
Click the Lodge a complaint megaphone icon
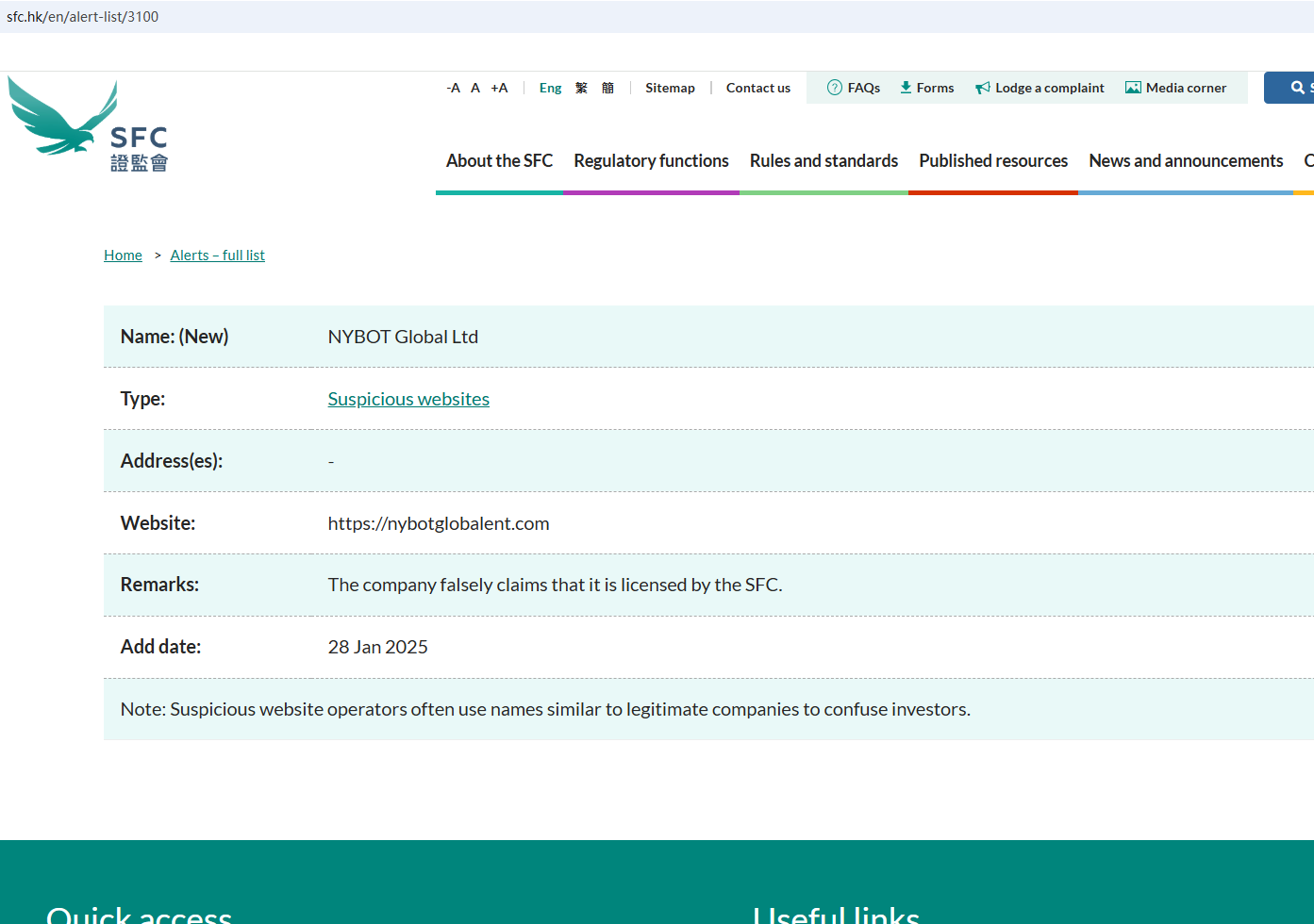tap(983, 88)
